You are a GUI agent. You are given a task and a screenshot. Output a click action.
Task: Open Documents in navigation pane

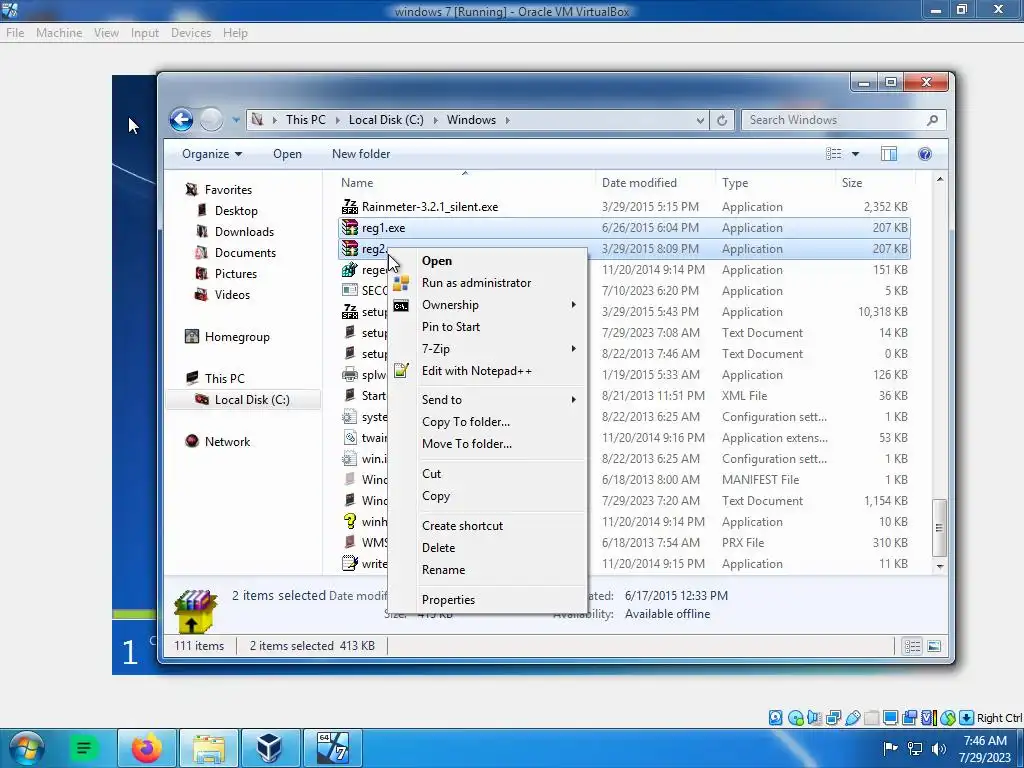pos(245,253)
